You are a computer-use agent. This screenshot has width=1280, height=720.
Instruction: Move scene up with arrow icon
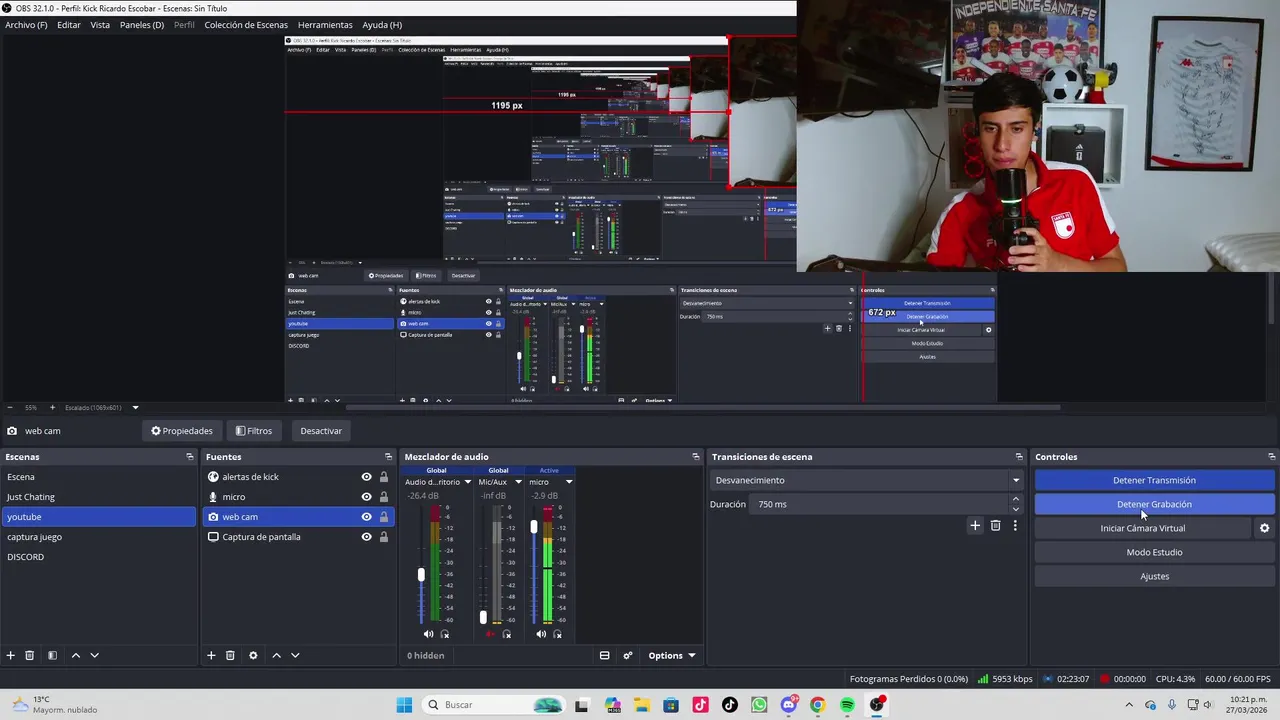click(x=75, y=655)
